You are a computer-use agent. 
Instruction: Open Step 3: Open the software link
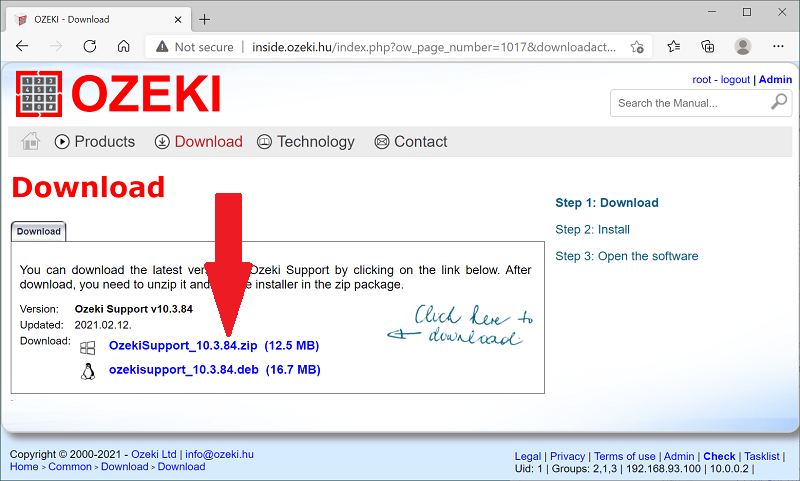pos(627,256)
